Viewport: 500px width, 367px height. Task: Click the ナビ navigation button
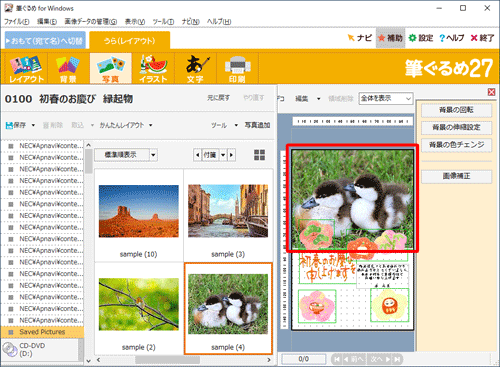359,38
